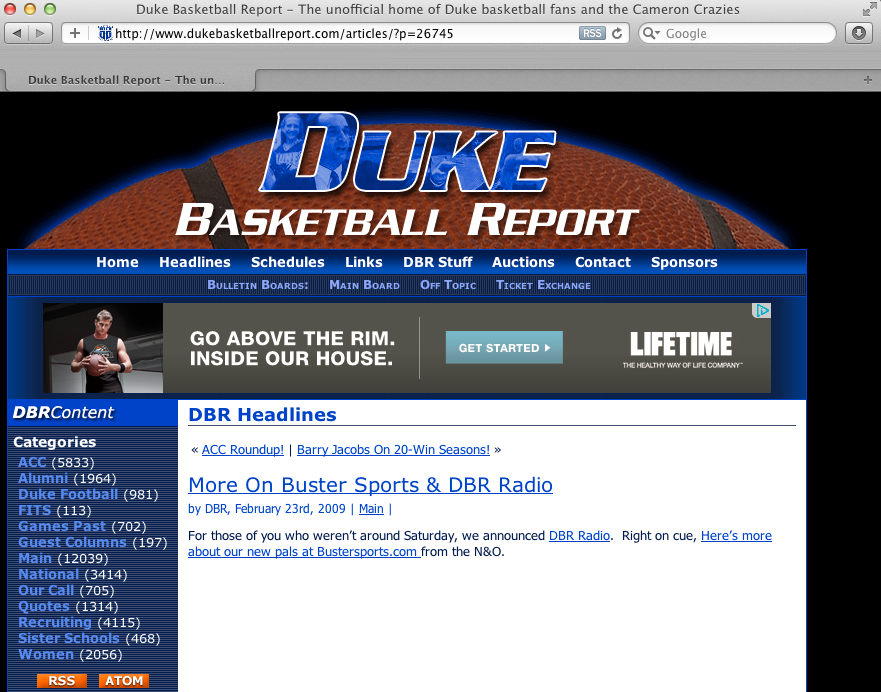Open the Headlines menu item
Image resolution: width=881 pixels, height=692 pixels.
194,262
